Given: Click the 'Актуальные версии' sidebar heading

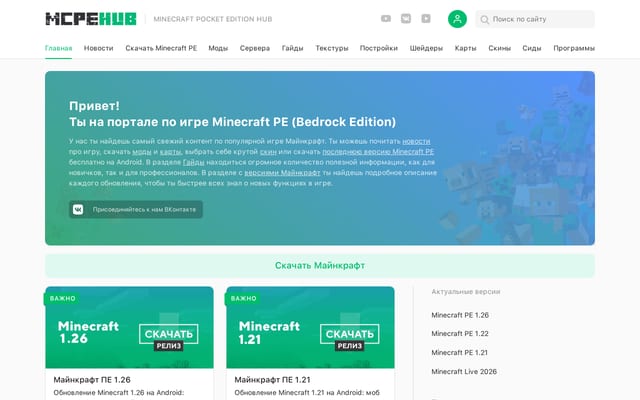Looking at the screenshot, I should coord(466,291).
